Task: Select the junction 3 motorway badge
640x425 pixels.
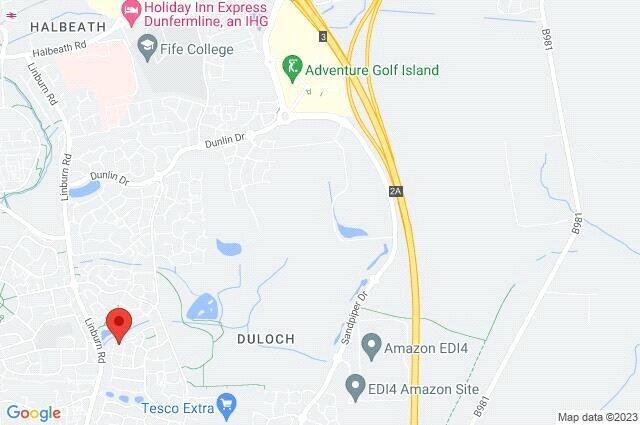Action: coord(323,37)
